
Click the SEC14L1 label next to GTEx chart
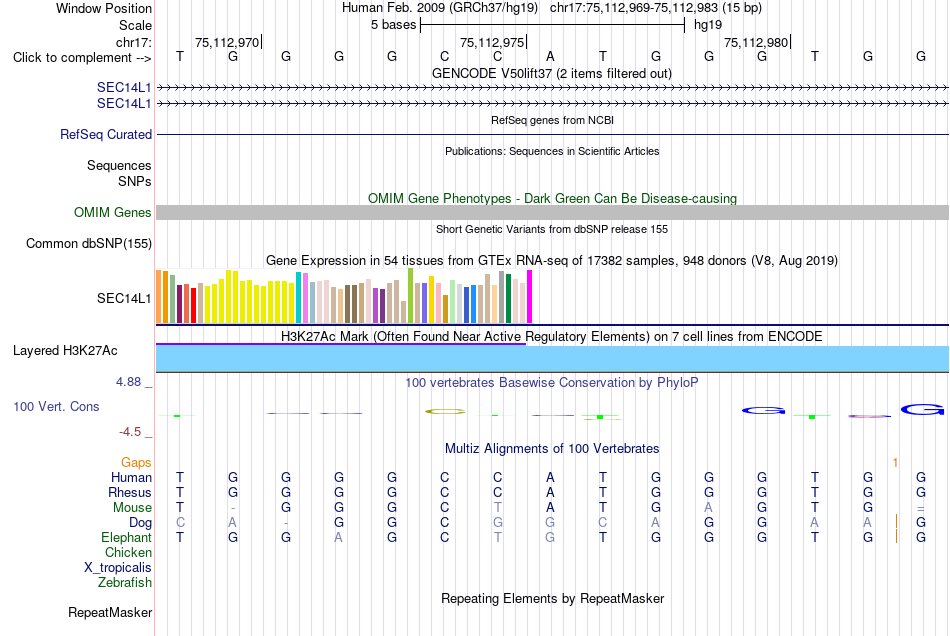124,298
